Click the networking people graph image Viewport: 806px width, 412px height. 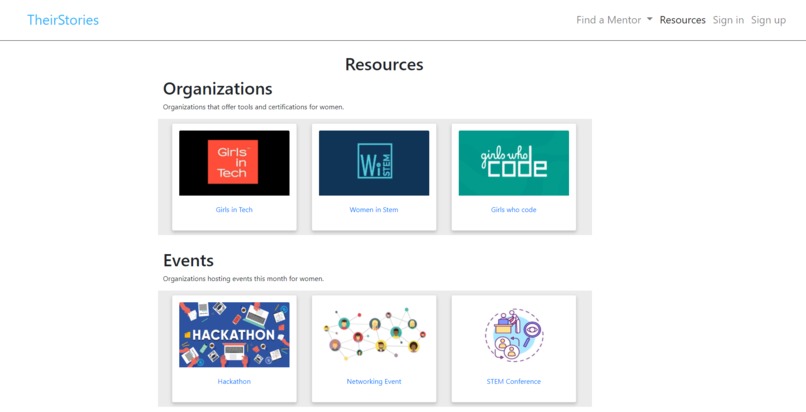click(x=374, y=332)
